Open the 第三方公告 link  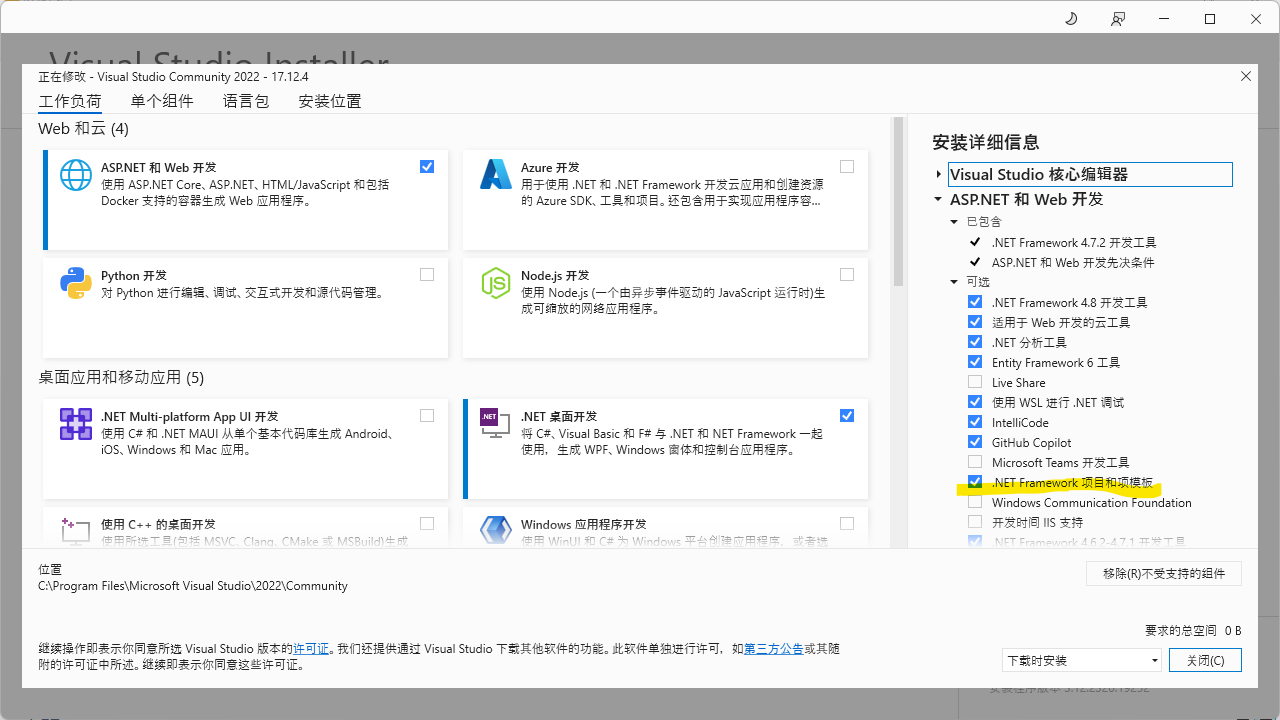[774, 649]
